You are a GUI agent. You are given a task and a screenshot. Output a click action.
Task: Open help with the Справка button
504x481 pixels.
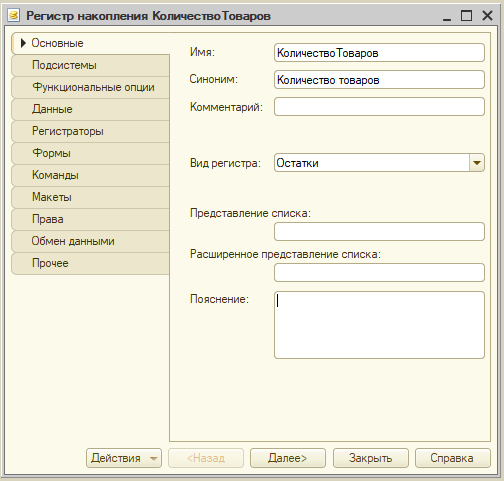453,458
